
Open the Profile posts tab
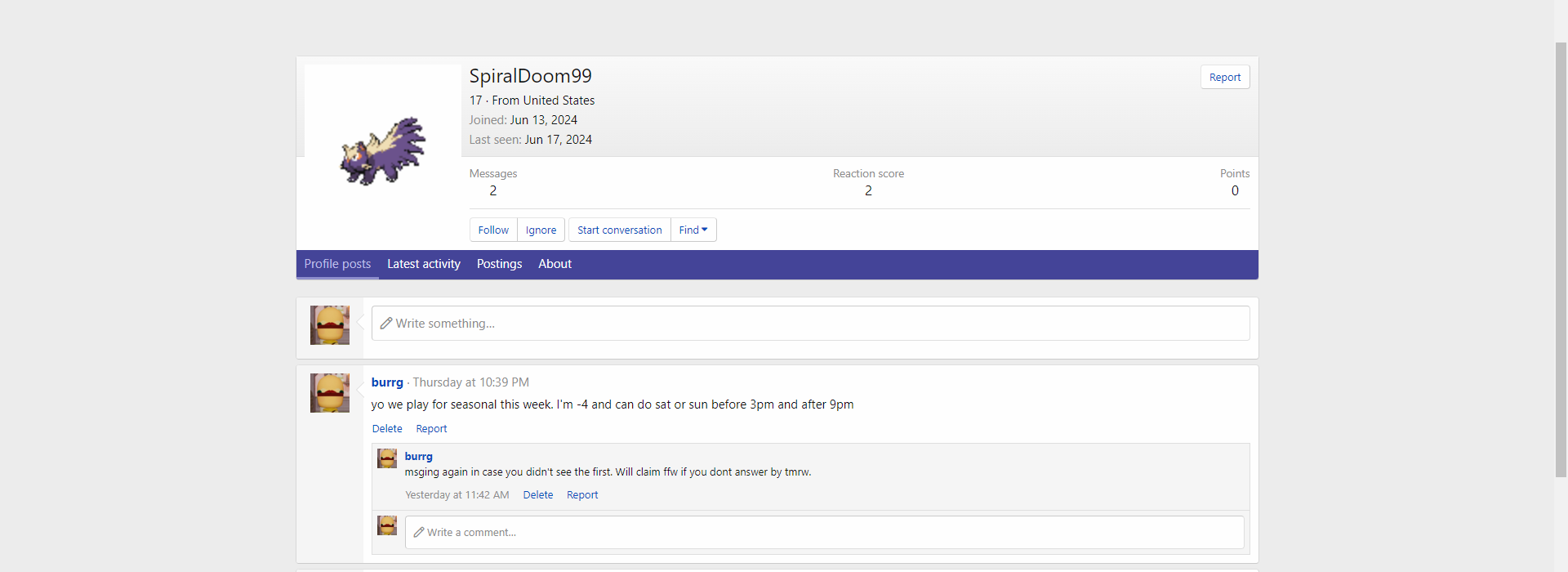(x=337, y=264)
